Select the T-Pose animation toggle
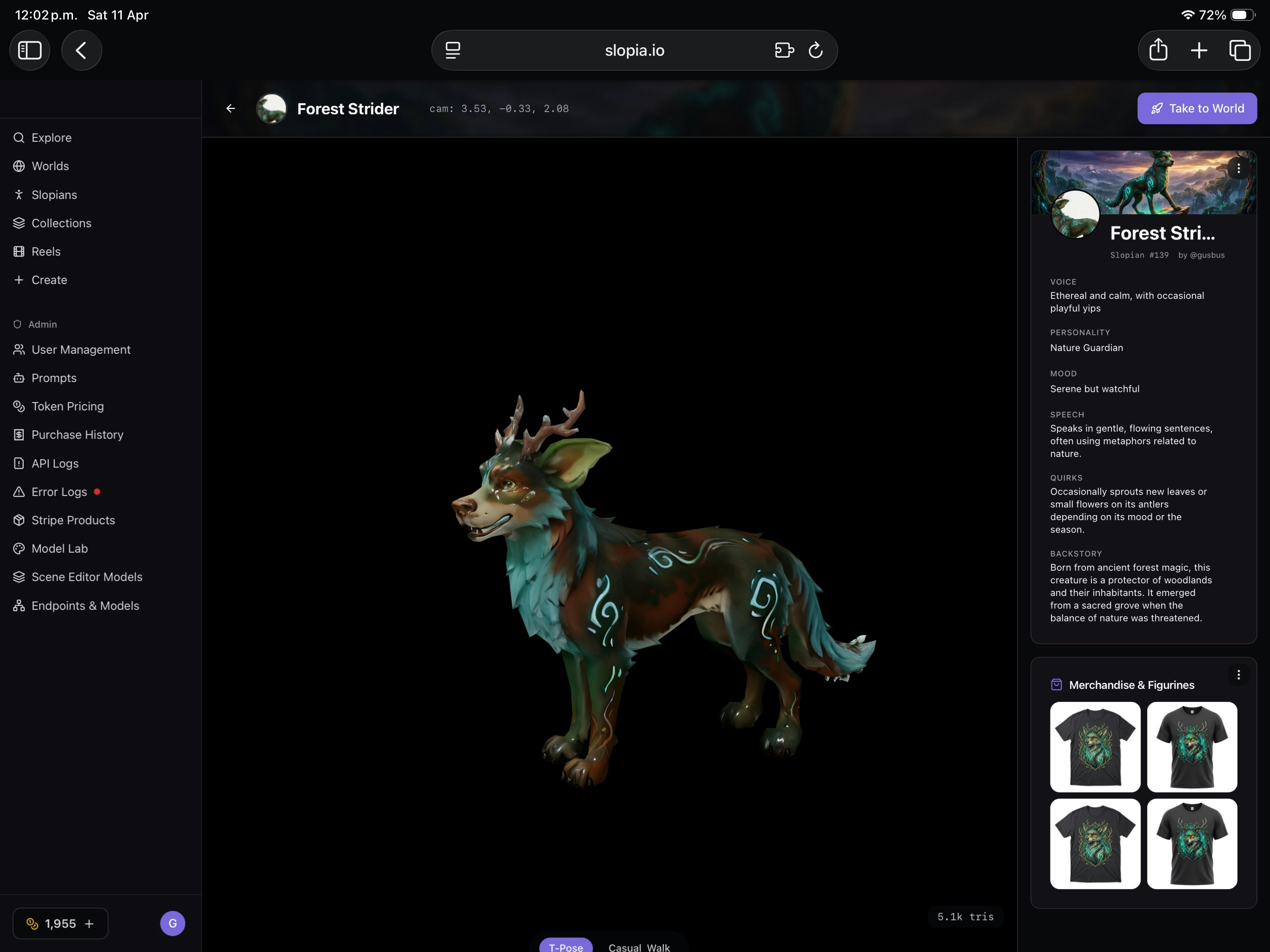 [566, 946]
